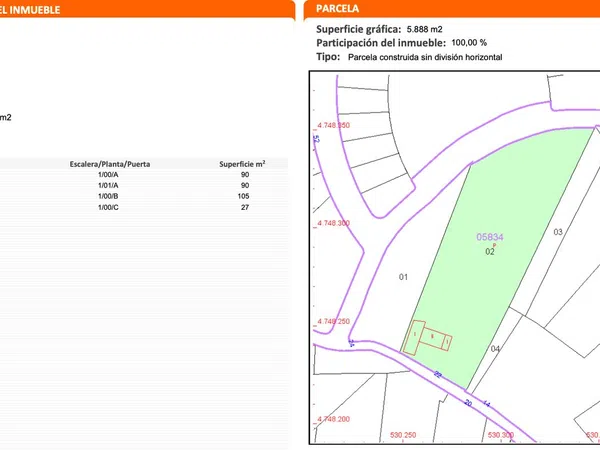
Task: Select table row 1/01/A
Action: (108, 186)
